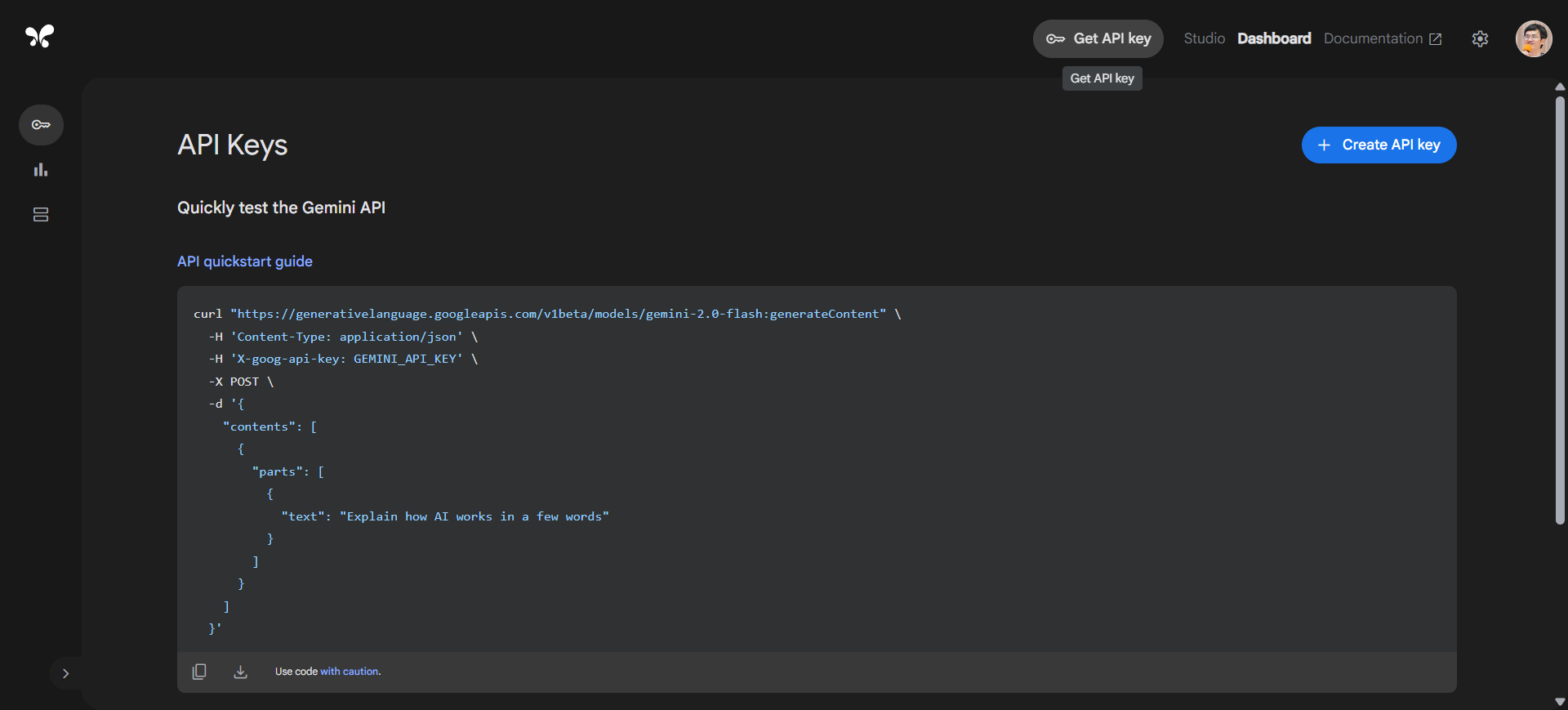This screenshot has width=1568, height=710.
Task: Click the "parts" key in code
Action: [277, 471]
